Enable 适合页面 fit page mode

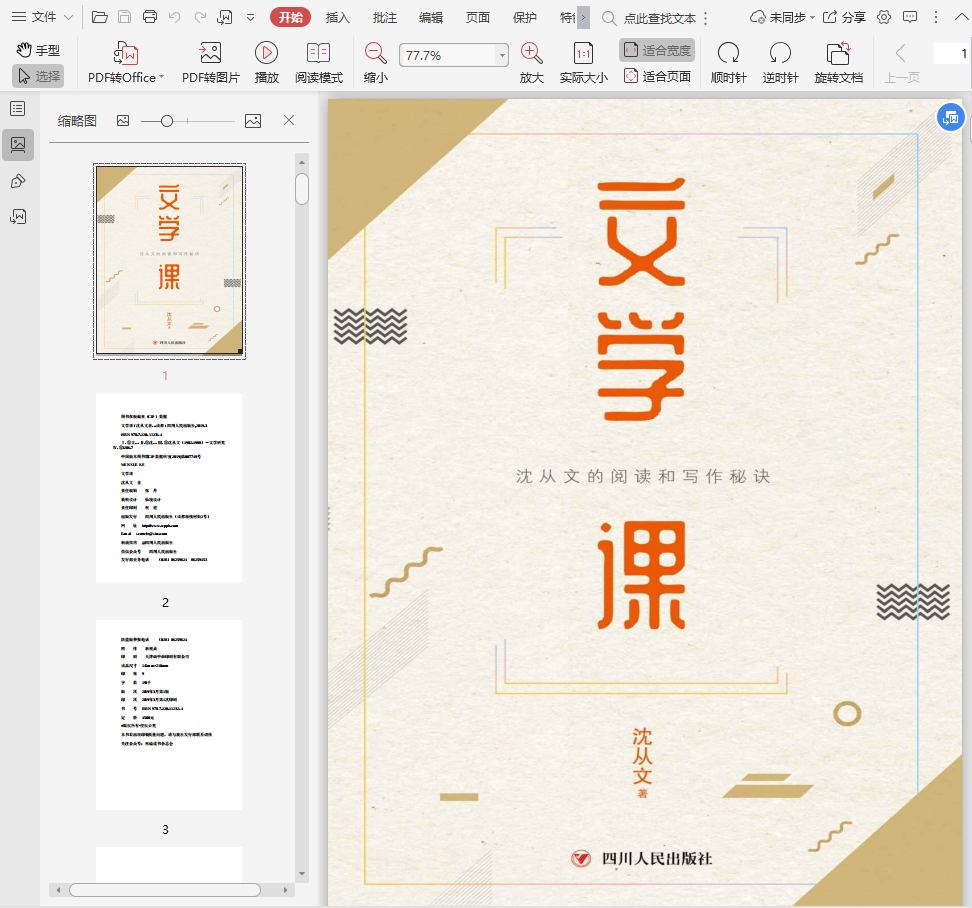tap(657, 76)
